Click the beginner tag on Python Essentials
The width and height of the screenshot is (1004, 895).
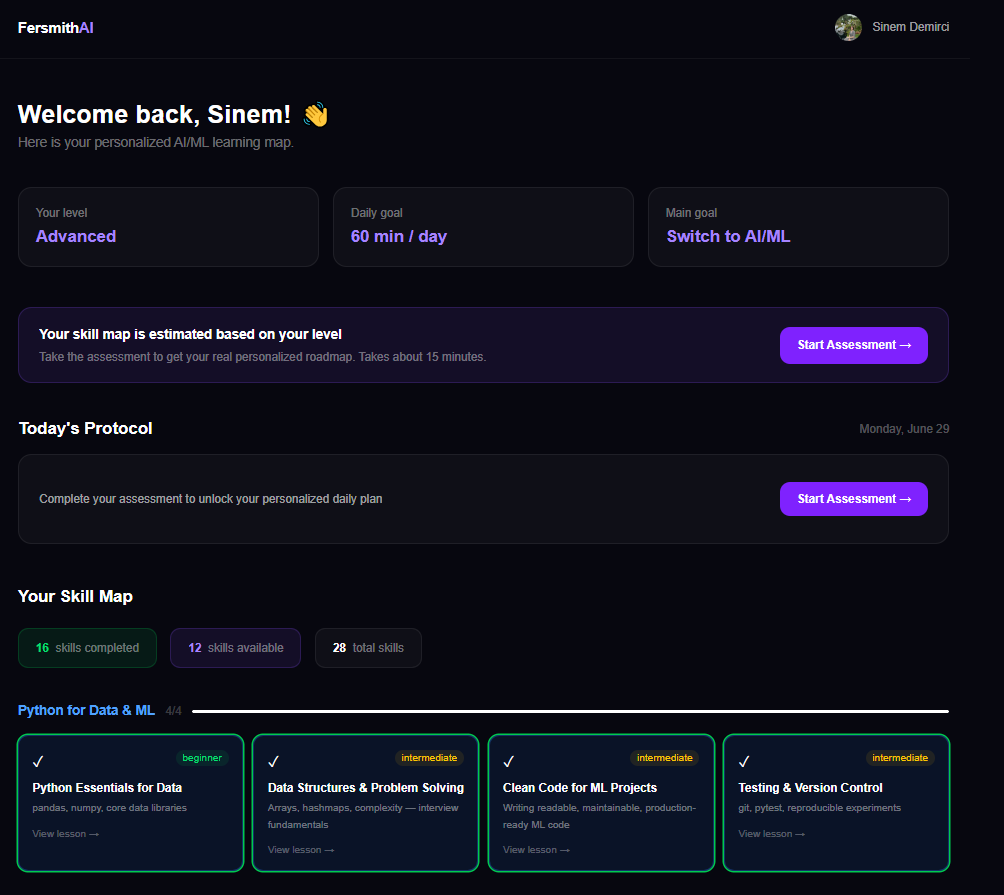tap(202, 758)
